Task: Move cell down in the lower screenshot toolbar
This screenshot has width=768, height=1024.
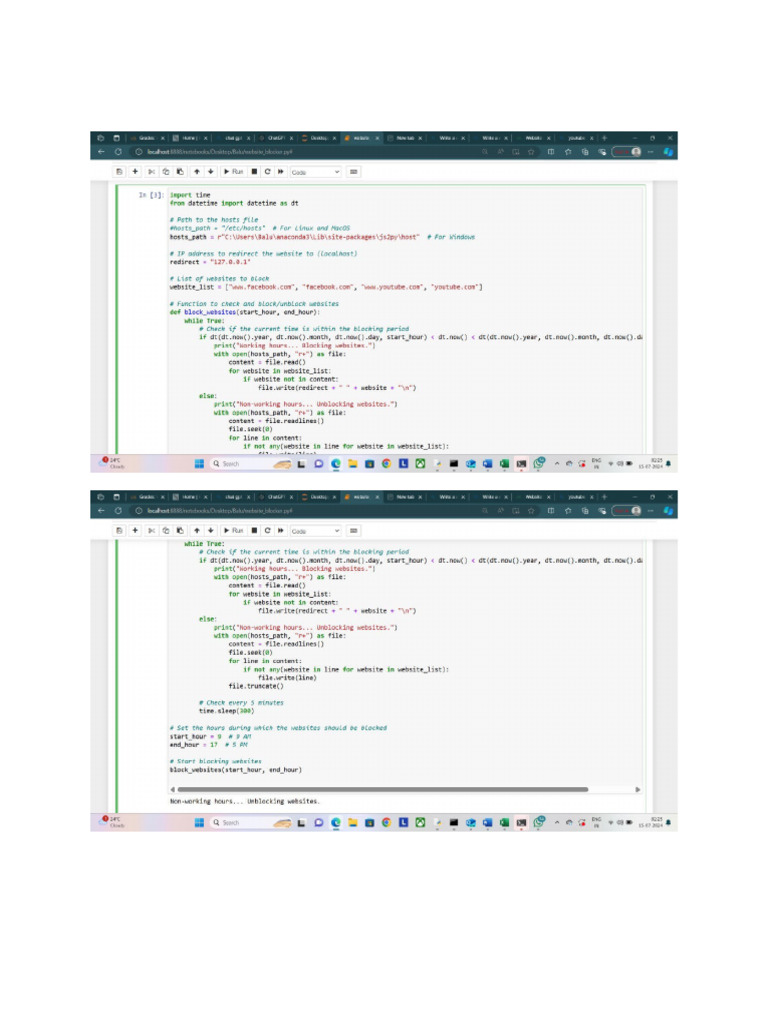Action: 210,531
